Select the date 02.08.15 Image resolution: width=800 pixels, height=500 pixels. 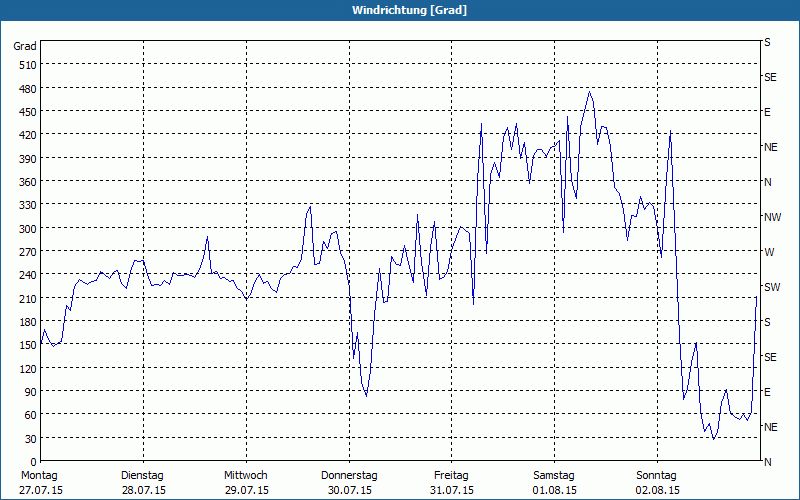[658, 491]
